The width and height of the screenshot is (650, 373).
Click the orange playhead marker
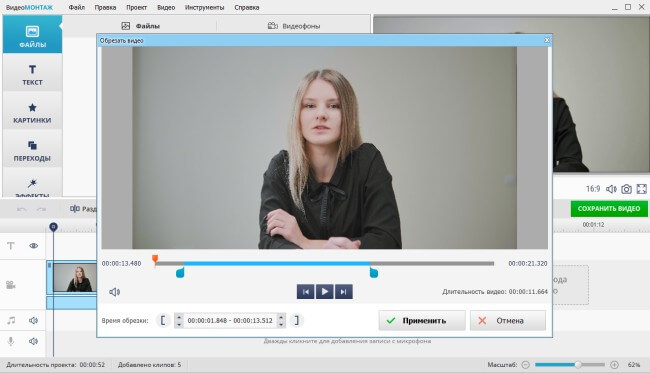[155, 260]
